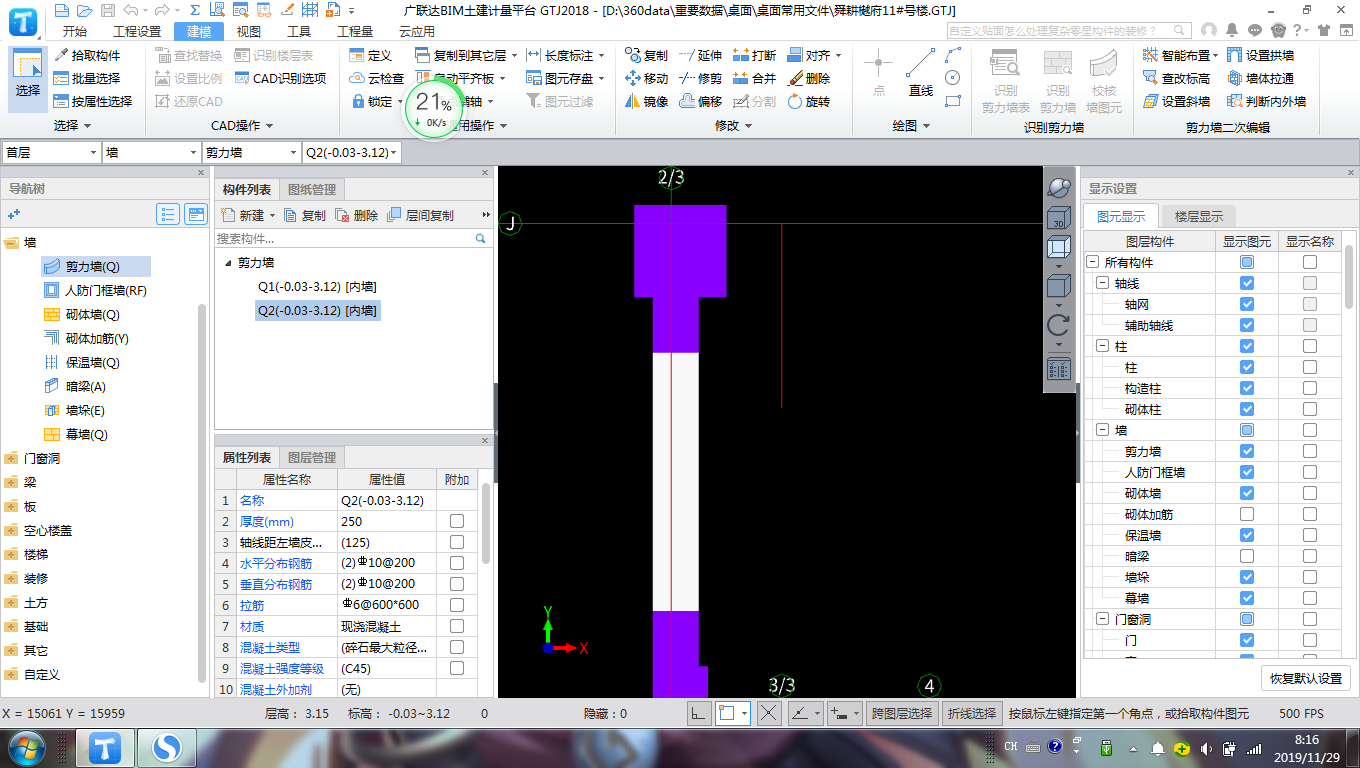Open the 剪力墙 type dropdown

tap(252, 152)
